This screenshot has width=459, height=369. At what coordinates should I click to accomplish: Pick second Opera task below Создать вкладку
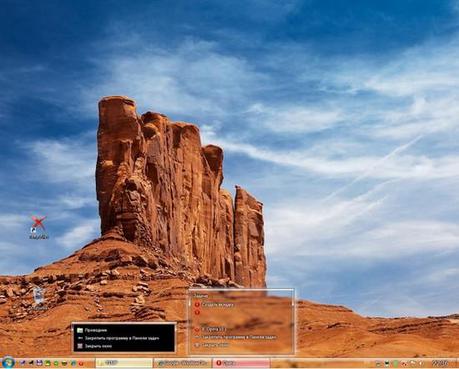pos(242,312)
